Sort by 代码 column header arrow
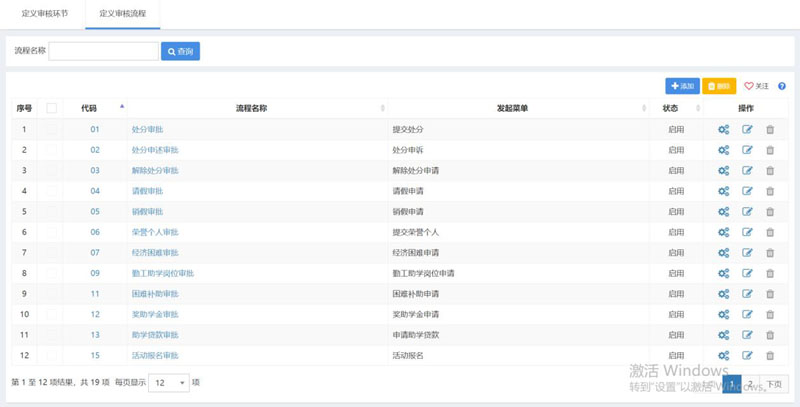Screen dimensions: 800x407 click(122, 106)
